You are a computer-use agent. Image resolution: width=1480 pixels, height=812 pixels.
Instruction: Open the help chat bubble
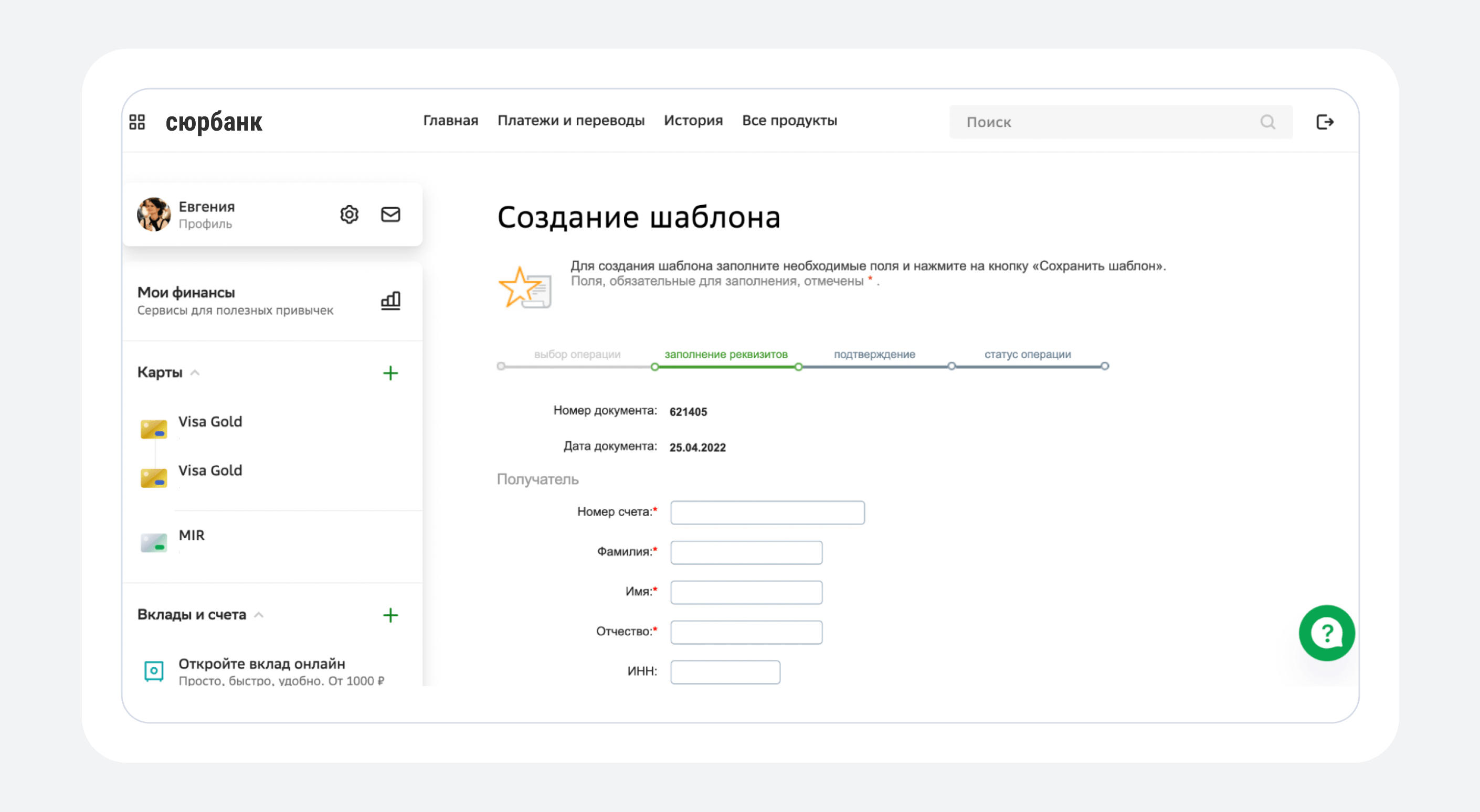tap(1327, 633)
